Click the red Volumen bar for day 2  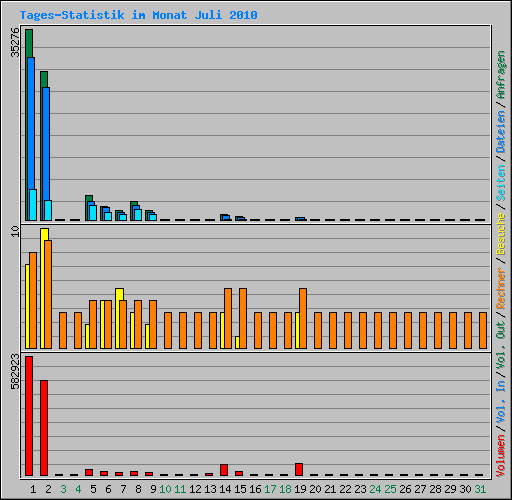pyautogui.click(x=44, y=428)
